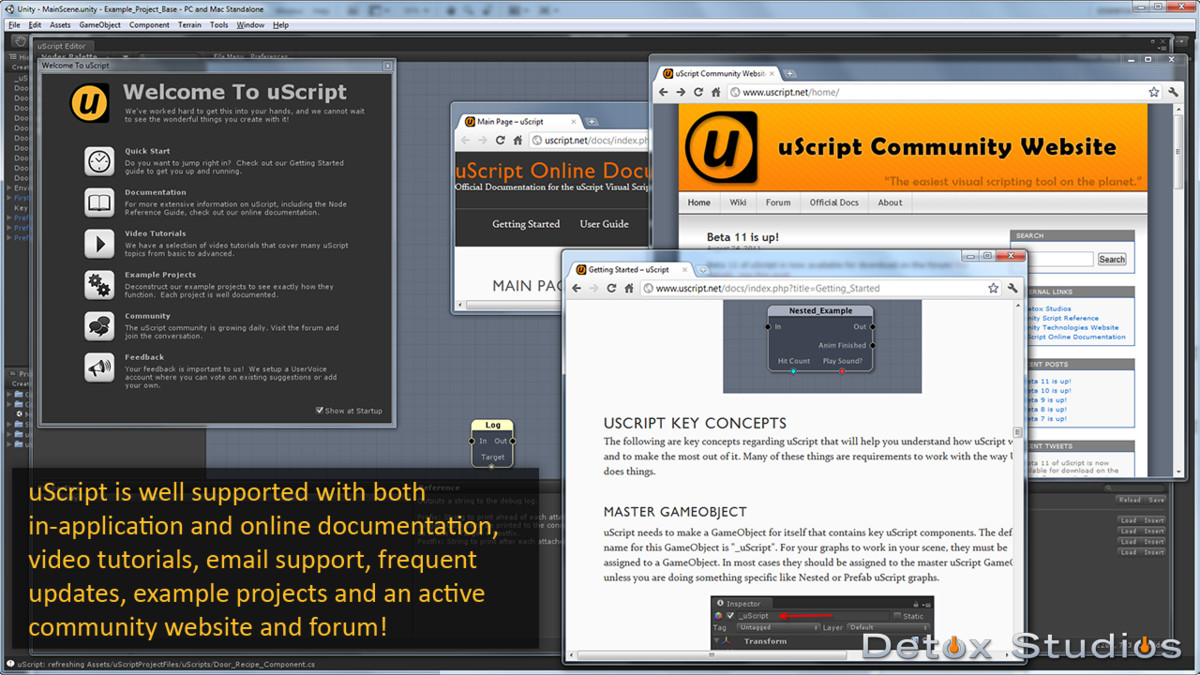Select Main Page – uScript browser tab
The width and height of the screenshot is (1200, 675).
click(519, 122)
